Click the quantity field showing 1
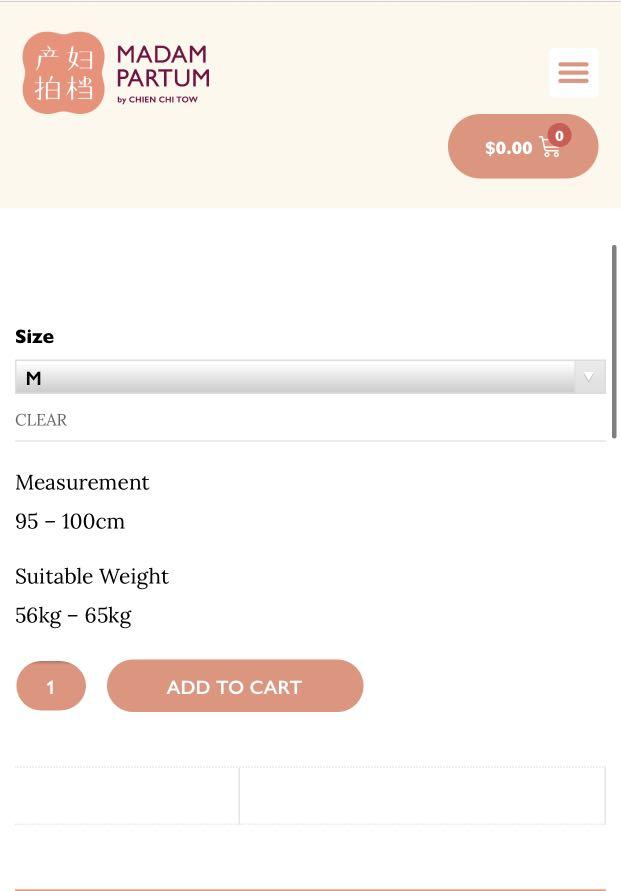Viewport: 621px width, 891px height. point(50,686)
